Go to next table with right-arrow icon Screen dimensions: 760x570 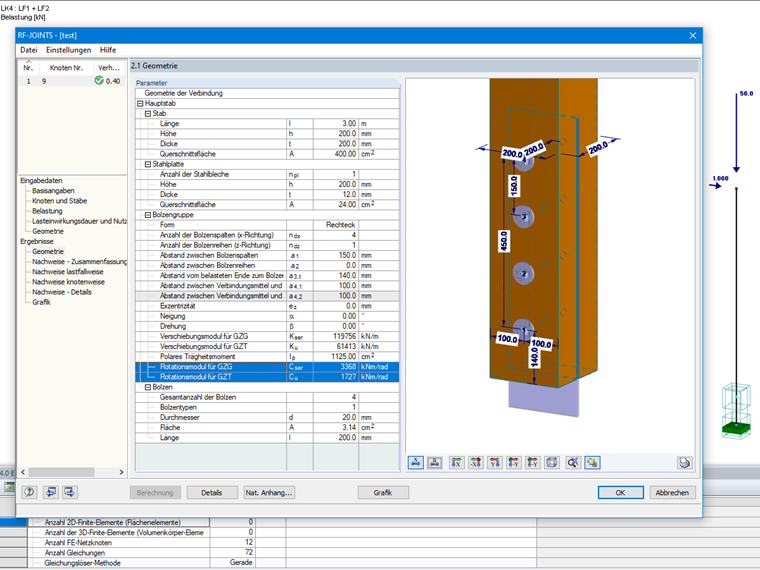70,492
